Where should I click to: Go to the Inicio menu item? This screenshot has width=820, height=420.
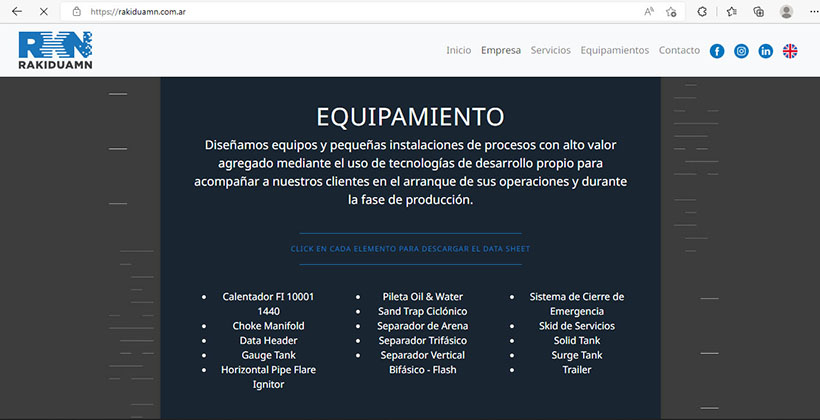tap(458, 50)
